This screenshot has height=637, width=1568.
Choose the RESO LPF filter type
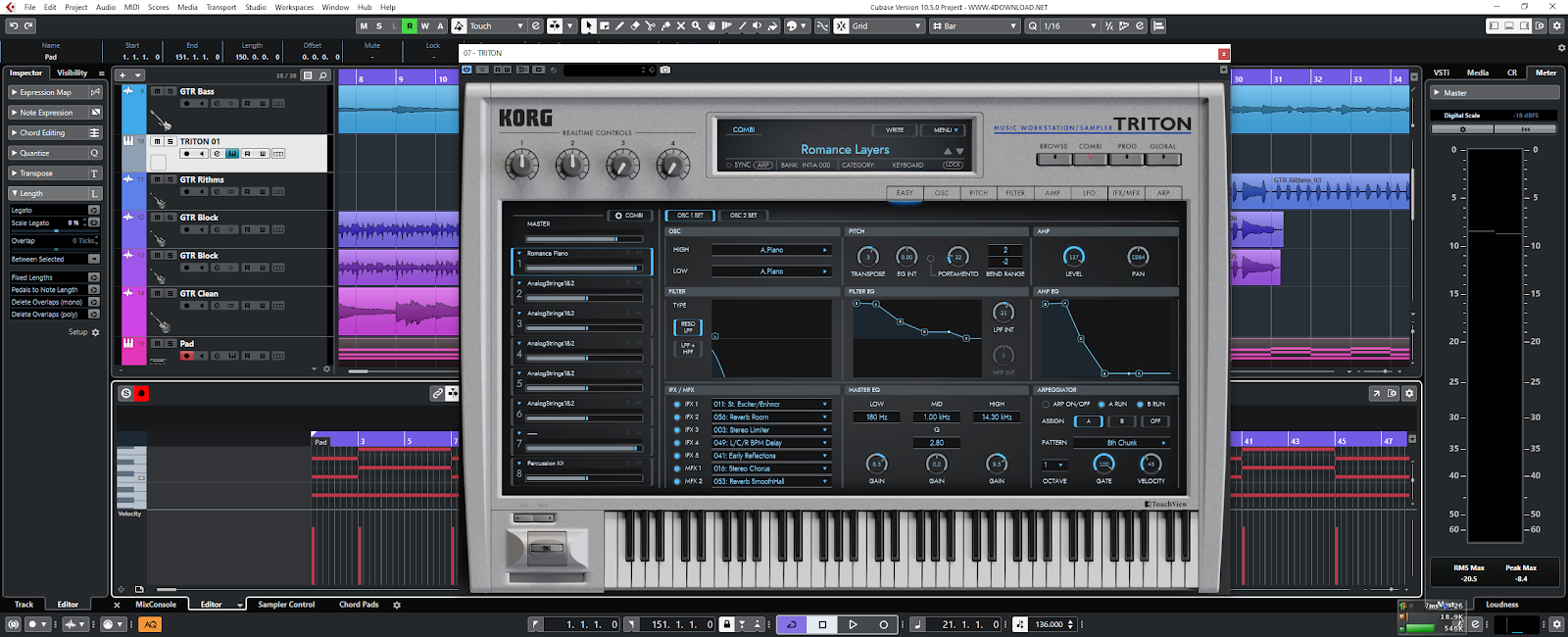pyautogui.click(x=688, y=326)
